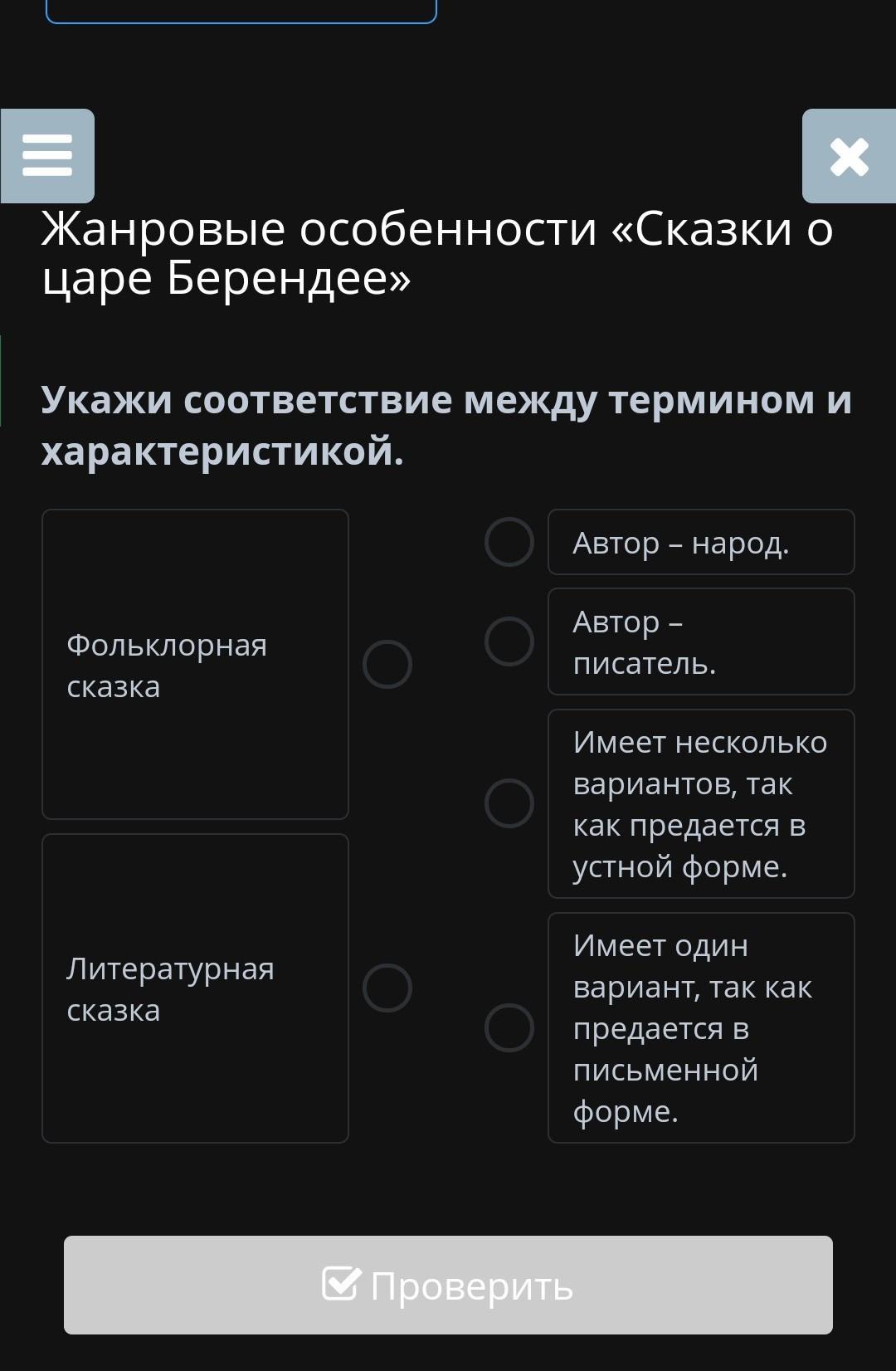896x1371 pixels.
Task: Click the Автор – писатель answer box
Action: [x=701, y=642]
